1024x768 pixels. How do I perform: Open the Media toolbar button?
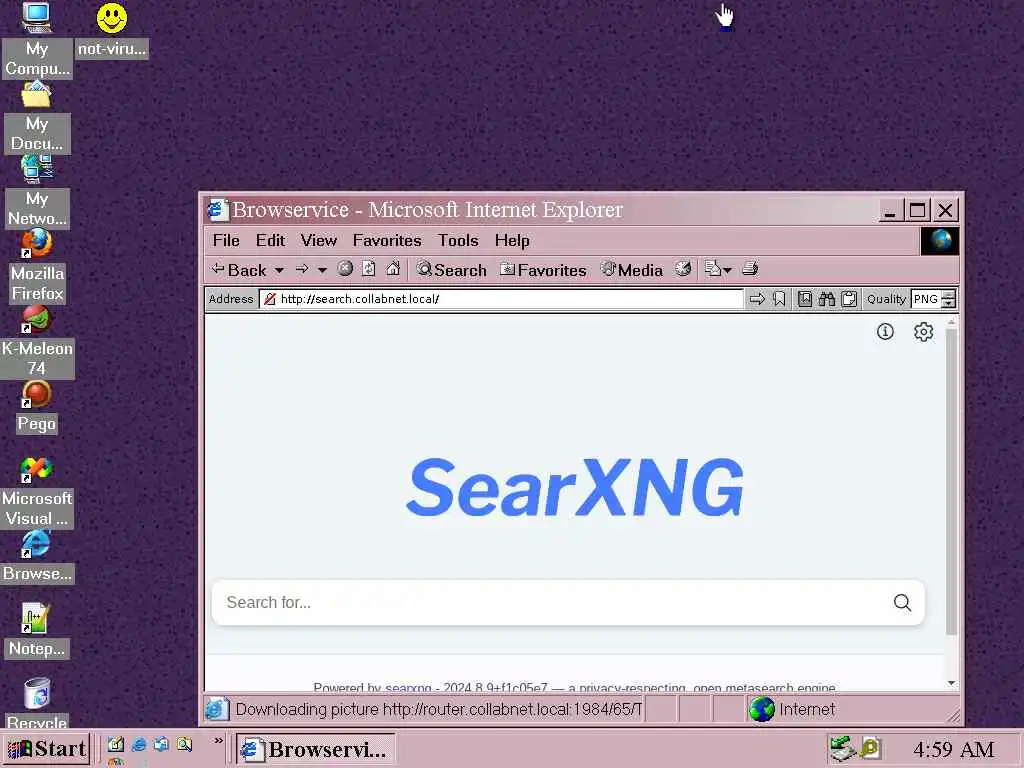[632, 270]
